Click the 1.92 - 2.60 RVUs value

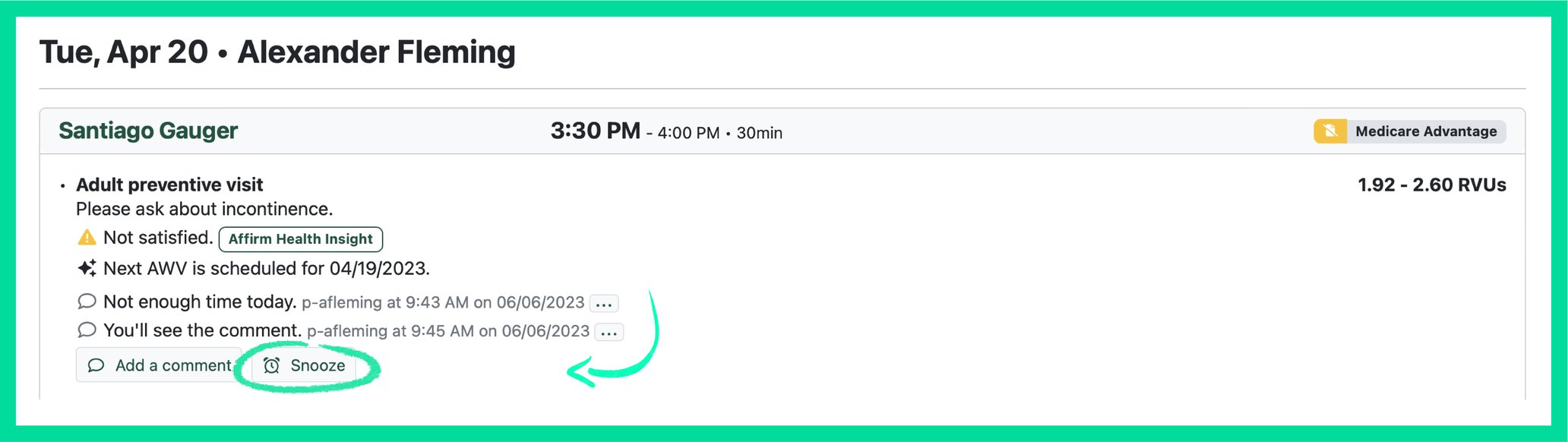(1431, 185)
